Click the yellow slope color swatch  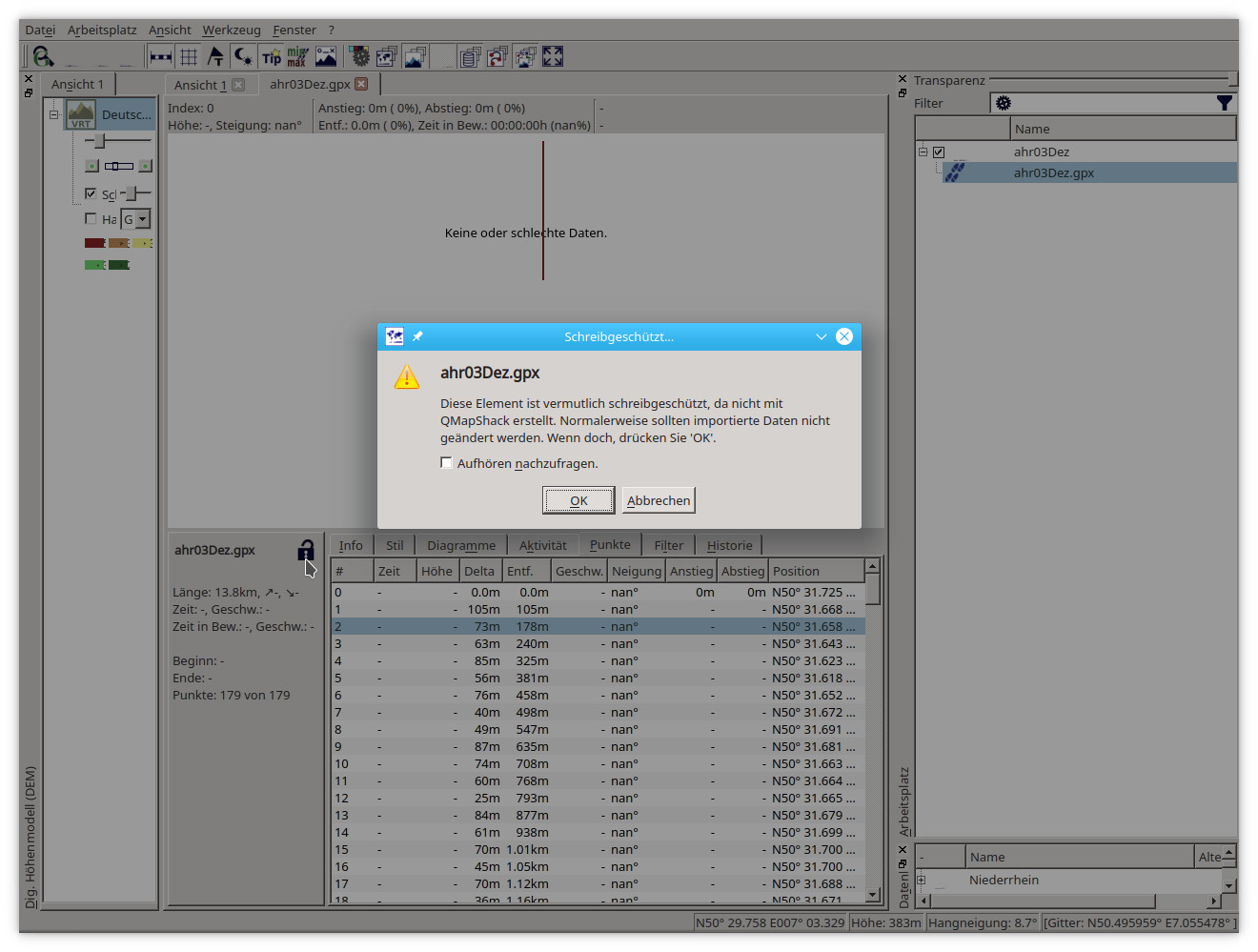click(143, 243)
